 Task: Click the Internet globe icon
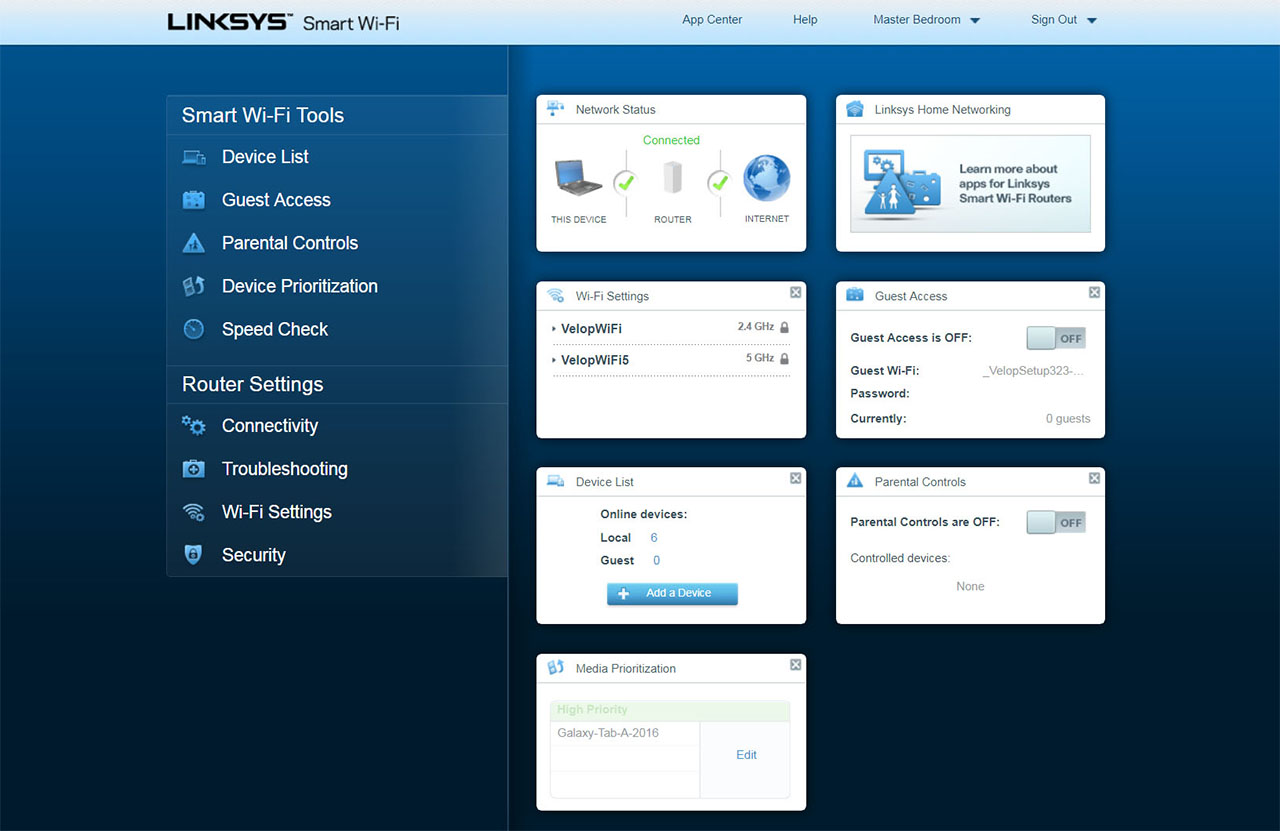pyautogui.click(x=767, y=178)
